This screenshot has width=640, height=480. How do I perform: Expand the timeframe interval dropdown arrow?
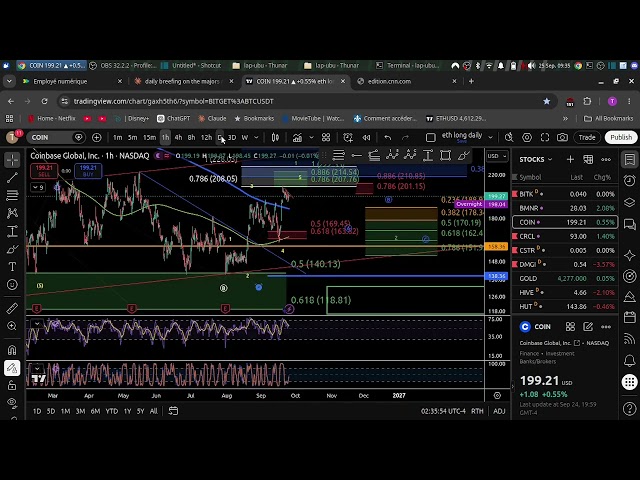(x=256, y=138)
